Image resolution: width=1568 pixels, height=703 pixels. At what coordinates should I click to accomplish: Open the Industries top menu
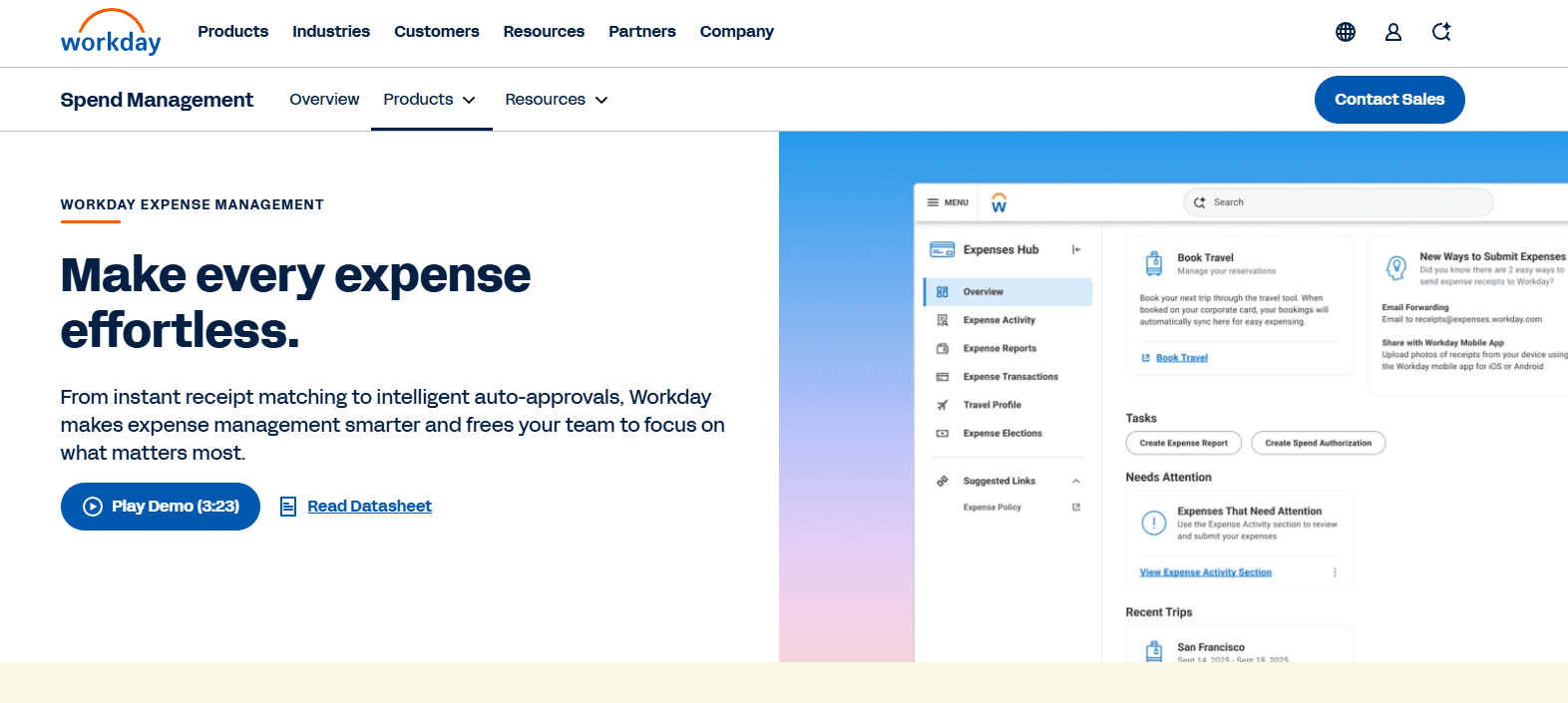[x=331, y=32]
